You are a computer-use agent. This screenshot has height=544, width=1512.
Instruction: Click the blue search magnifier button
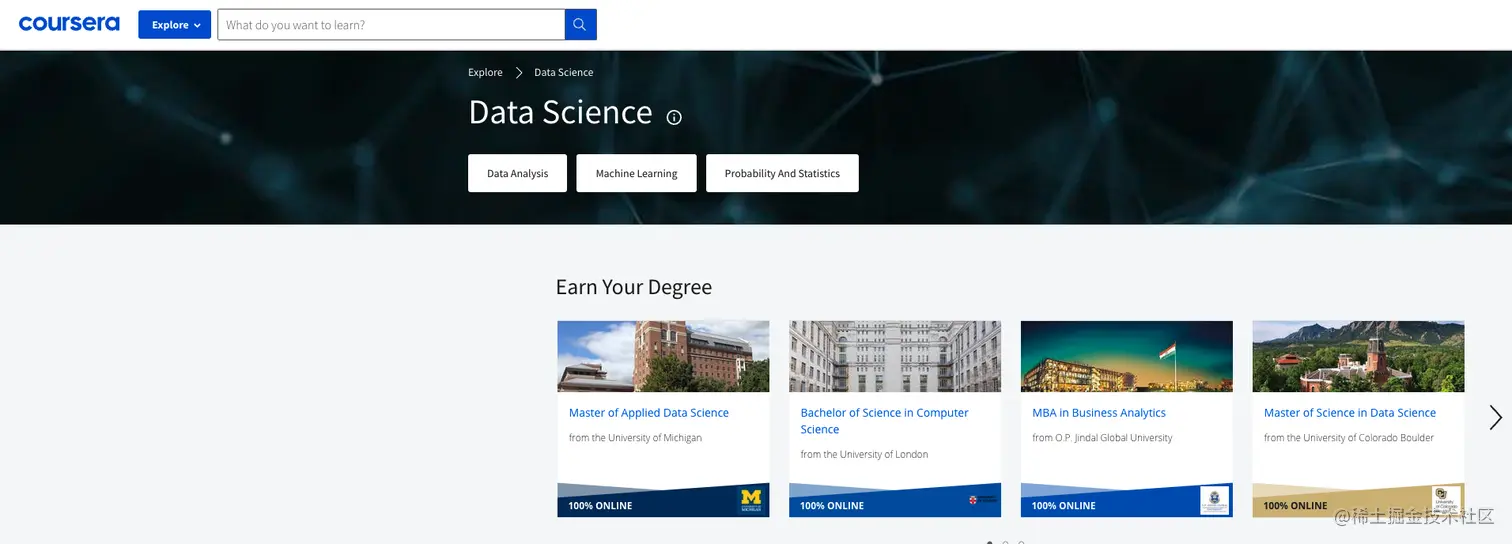click(581, 25)
